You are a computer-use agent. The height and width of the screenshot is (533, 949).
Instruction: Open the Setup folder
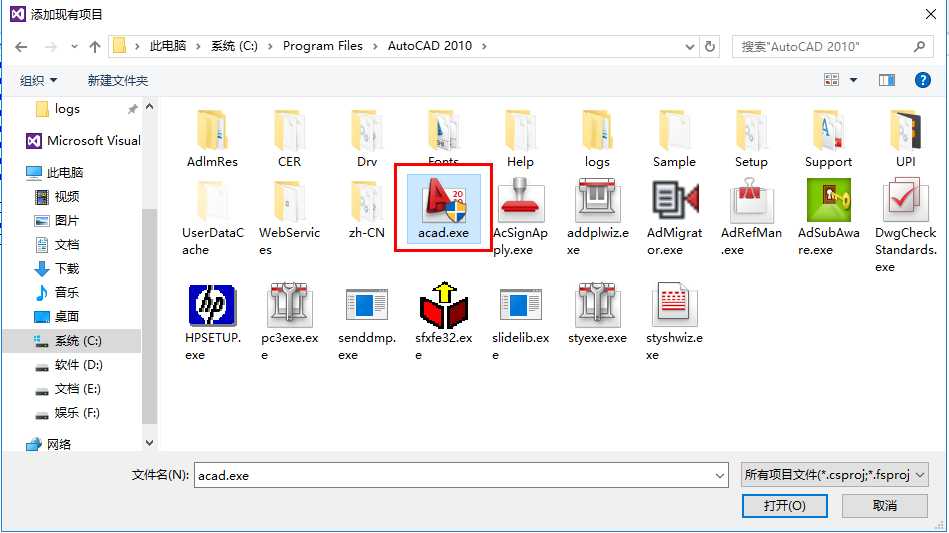point(751,130)
